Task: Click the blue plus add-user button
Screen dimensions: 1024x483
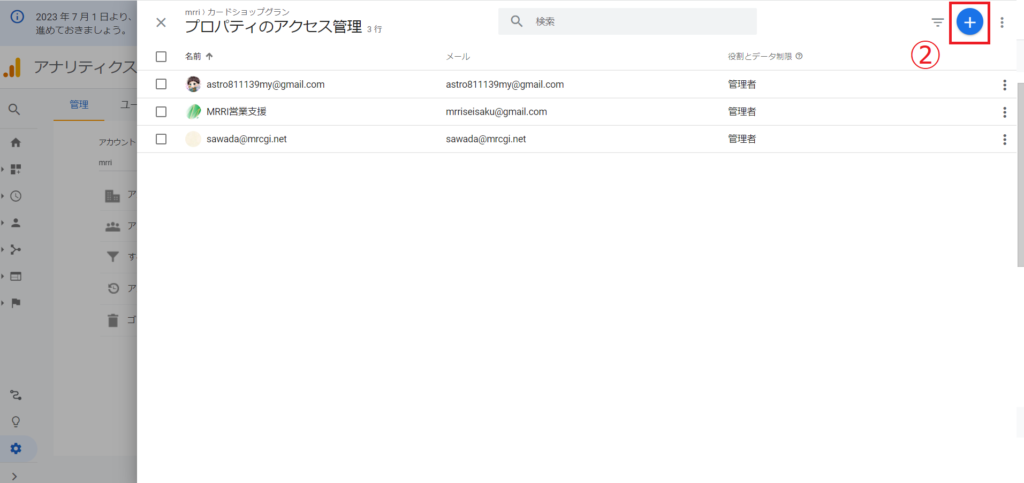Action: [x=969, y=22]
